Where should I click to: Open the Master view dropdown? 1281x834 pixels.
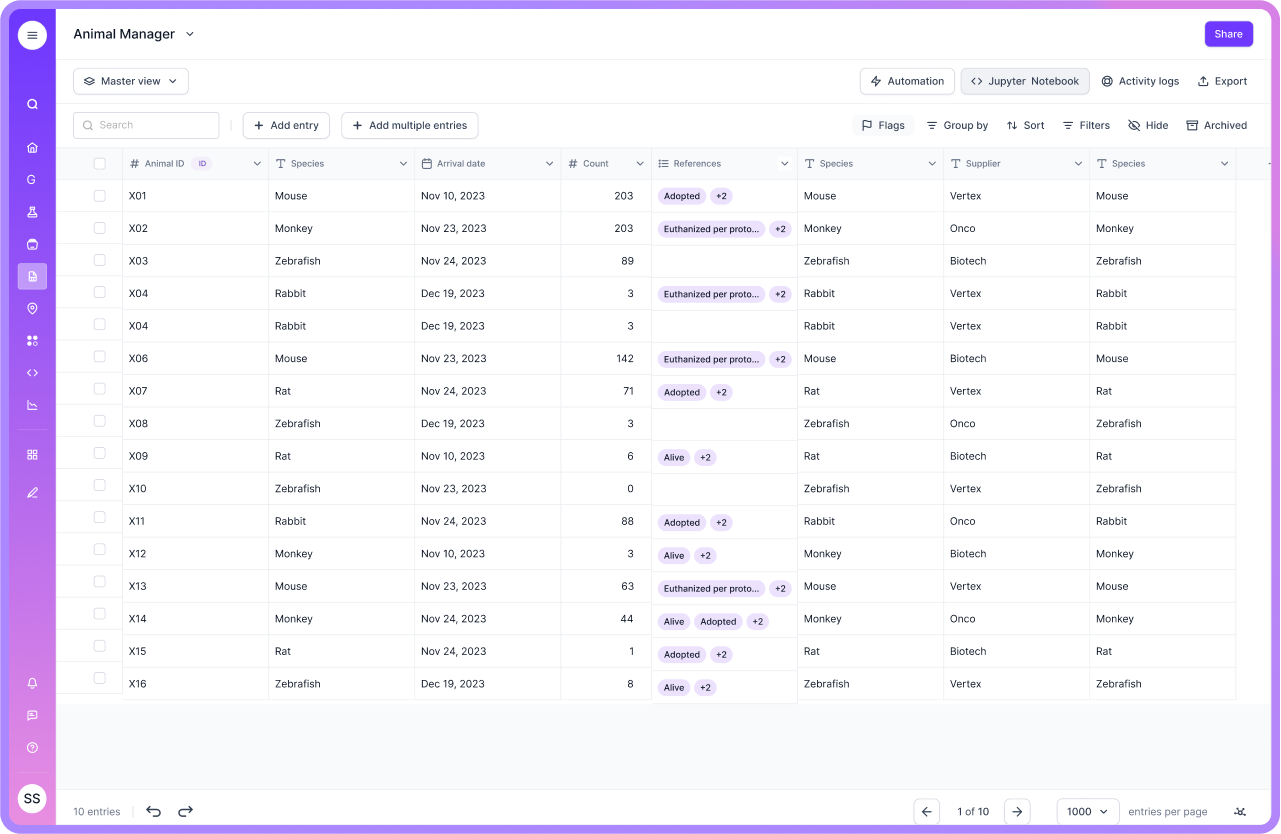[130, 81]
